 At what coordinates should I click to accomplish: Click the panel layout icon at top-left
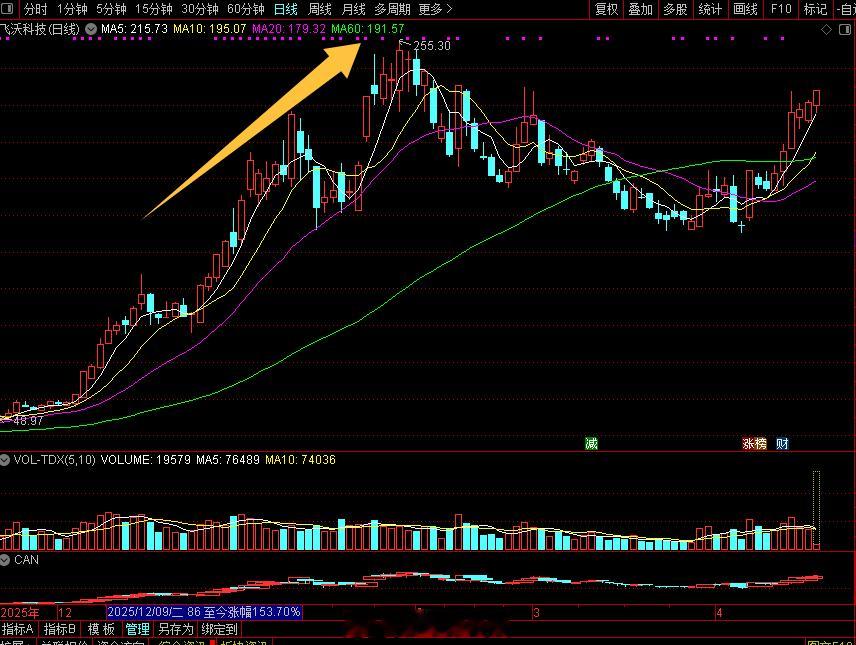(x=7, y=9)
